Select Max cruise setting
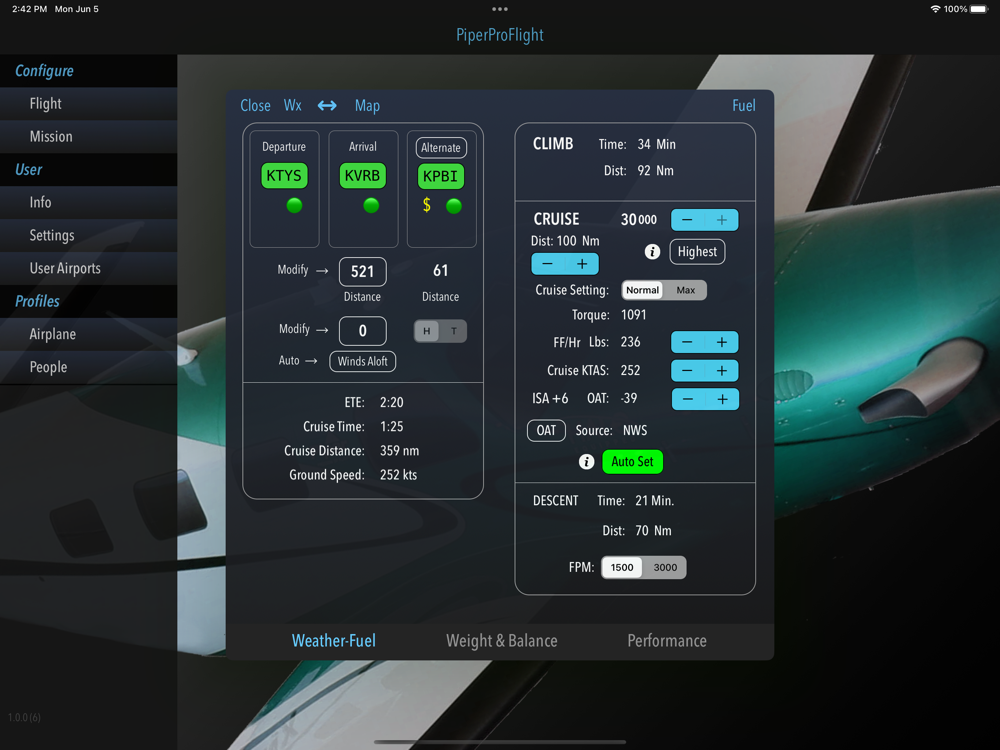Screen dimensions: 1000x750 [686, 290]
